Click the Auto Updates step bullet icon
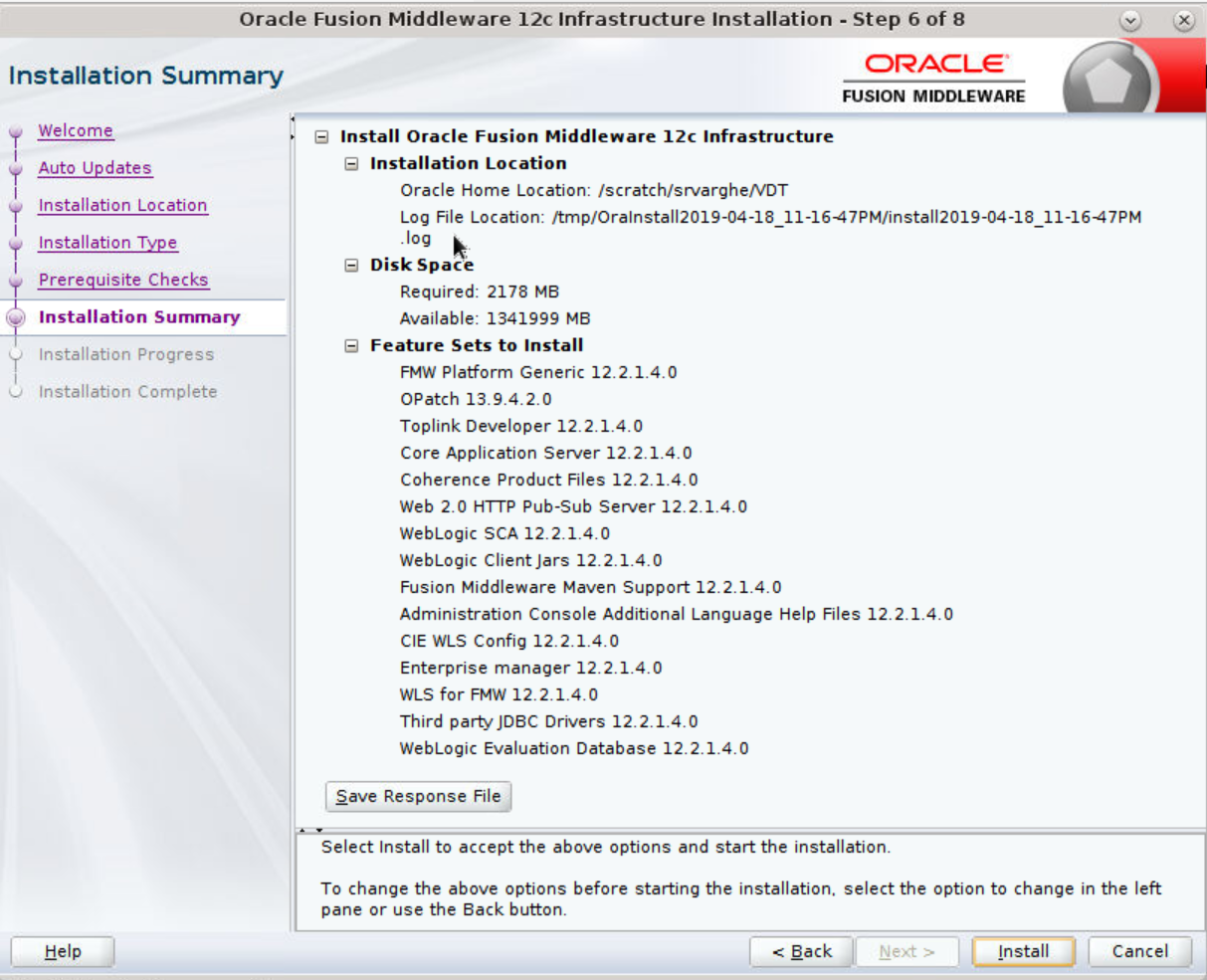The height and width of the screenshot is (980, 1207). point(15,169)
